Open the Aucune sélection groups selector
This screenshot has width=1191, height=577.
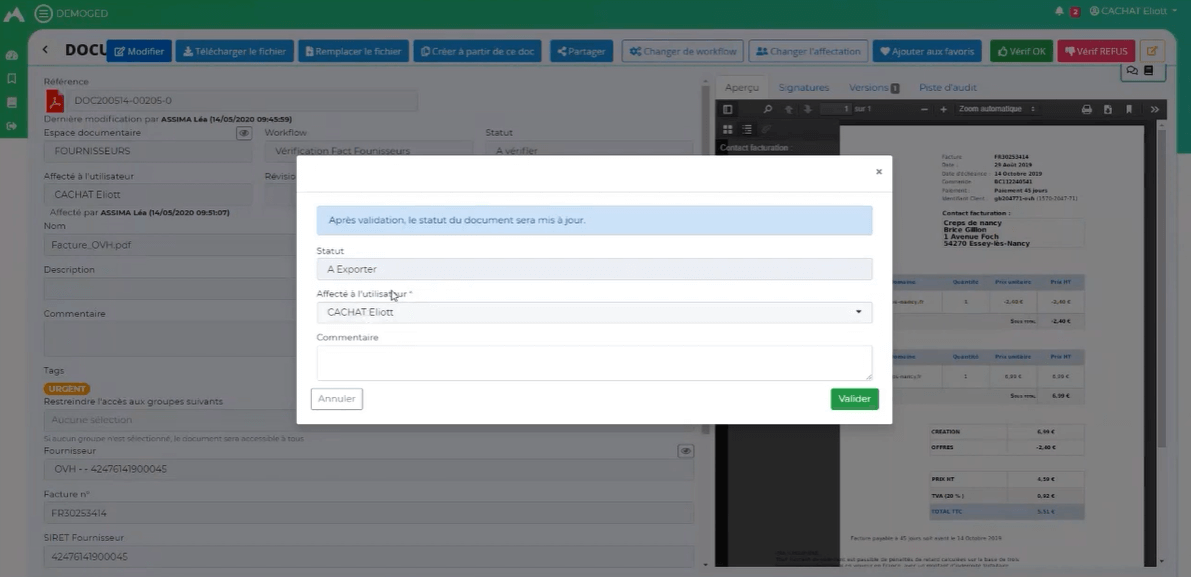click(x=368, y=420)
